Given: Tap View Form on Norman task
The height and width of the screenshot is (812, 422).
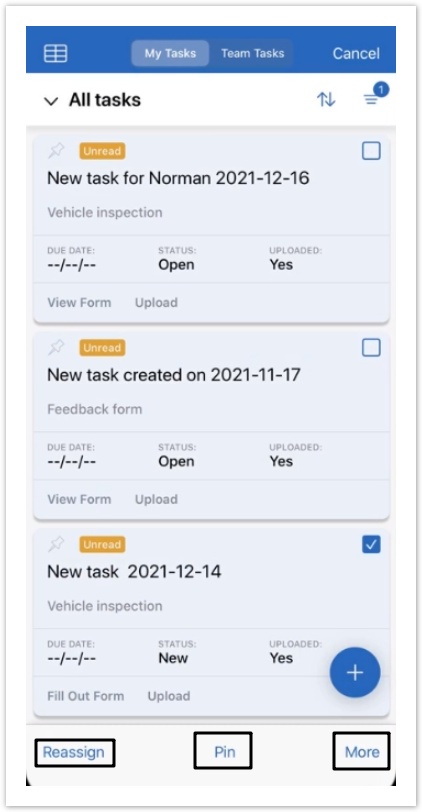Looking at the screenshot, I should coord(79,302).
